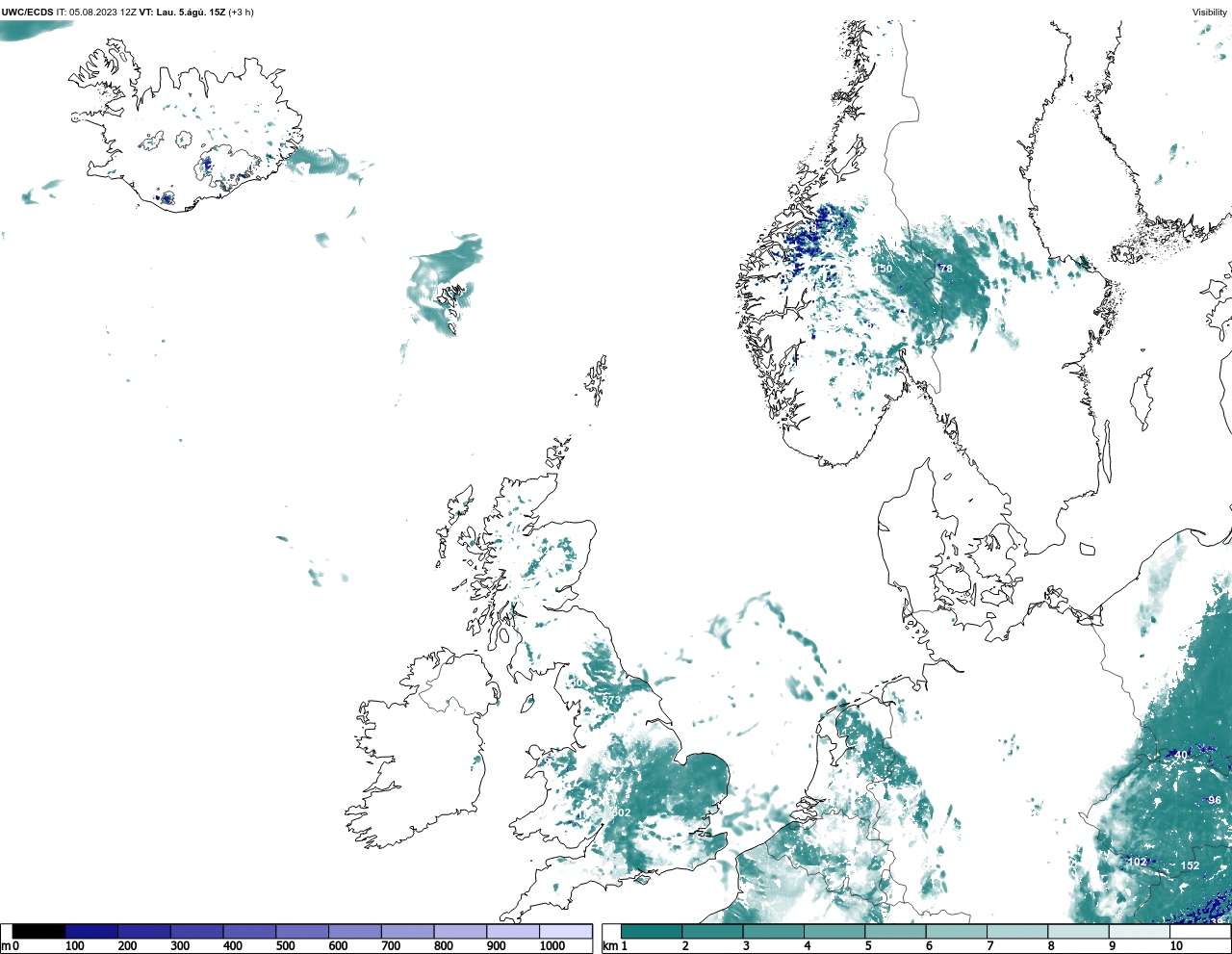Click the "1000" tick label on the meter scale

click(552, 946)
